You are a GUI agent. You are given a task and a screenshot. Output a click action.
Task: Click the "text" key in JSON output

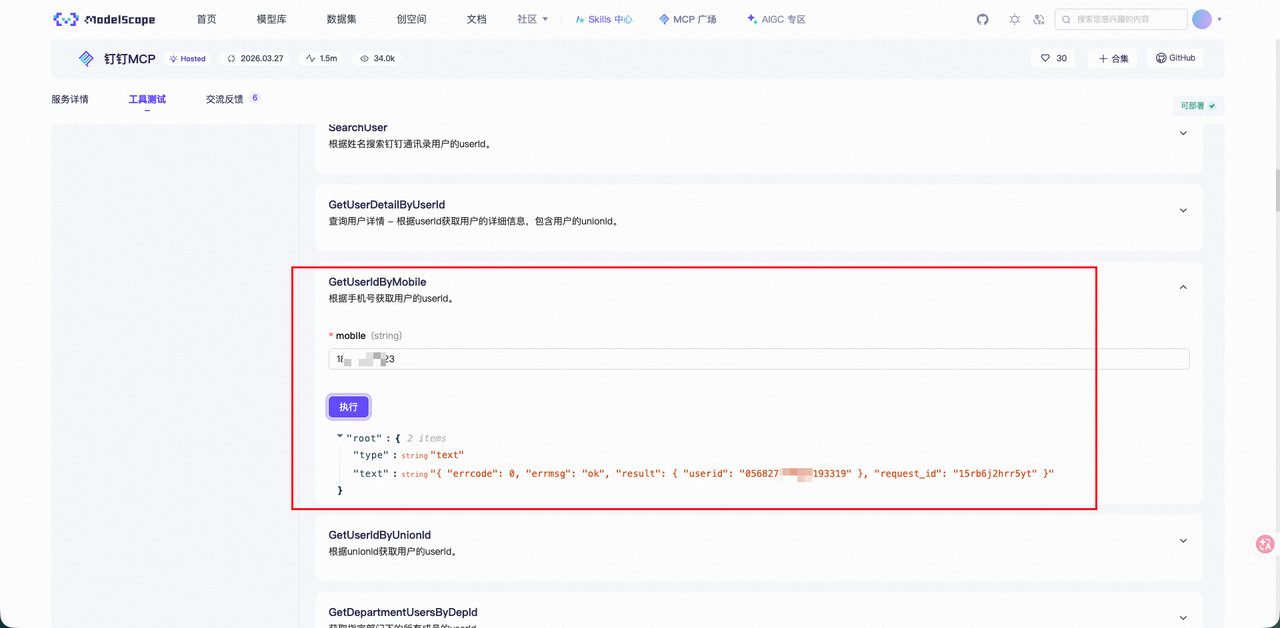pos(372,473)
